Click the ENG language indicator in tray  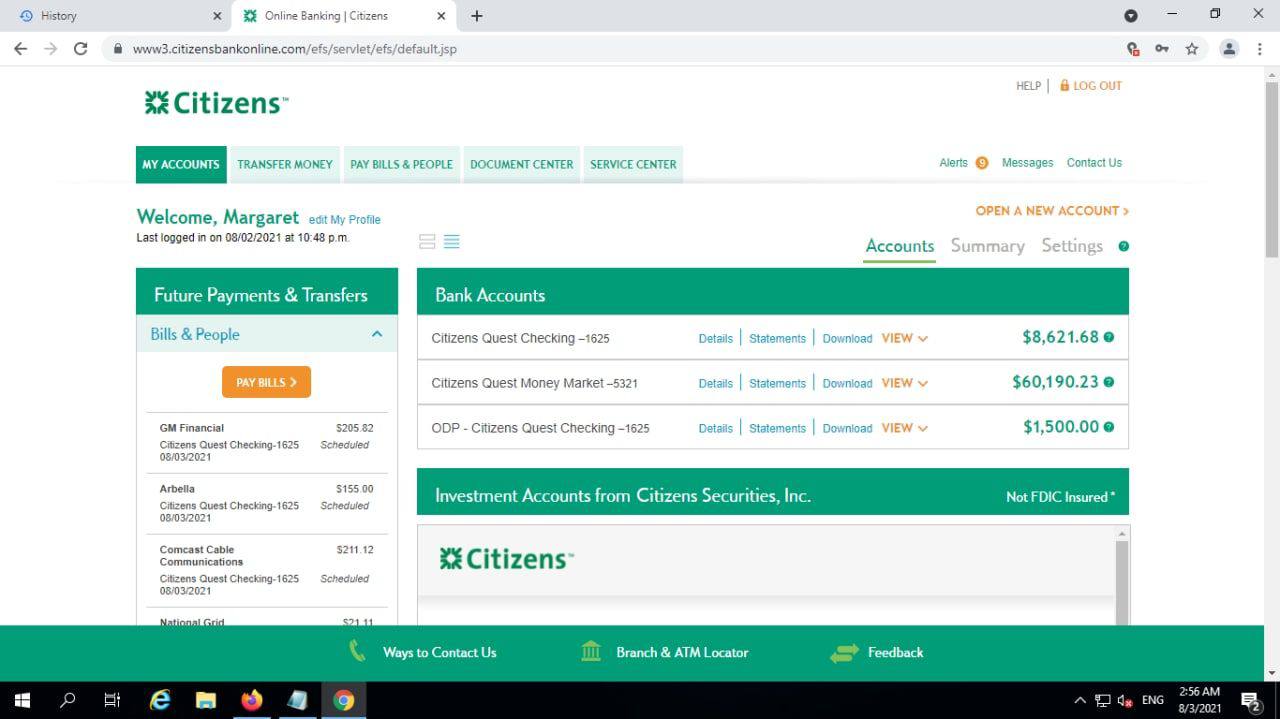tap(1152, 700)
